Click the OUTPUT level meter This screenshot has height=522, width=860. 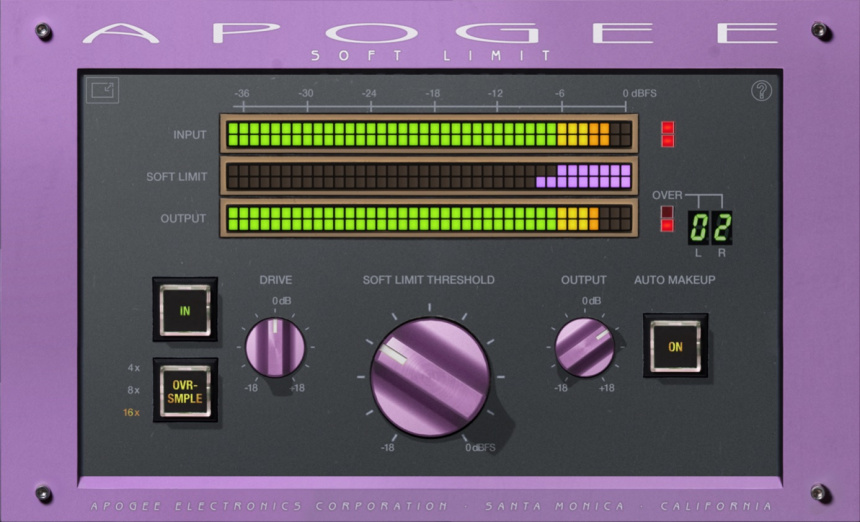pyautogui.click(x=429, y=218)
